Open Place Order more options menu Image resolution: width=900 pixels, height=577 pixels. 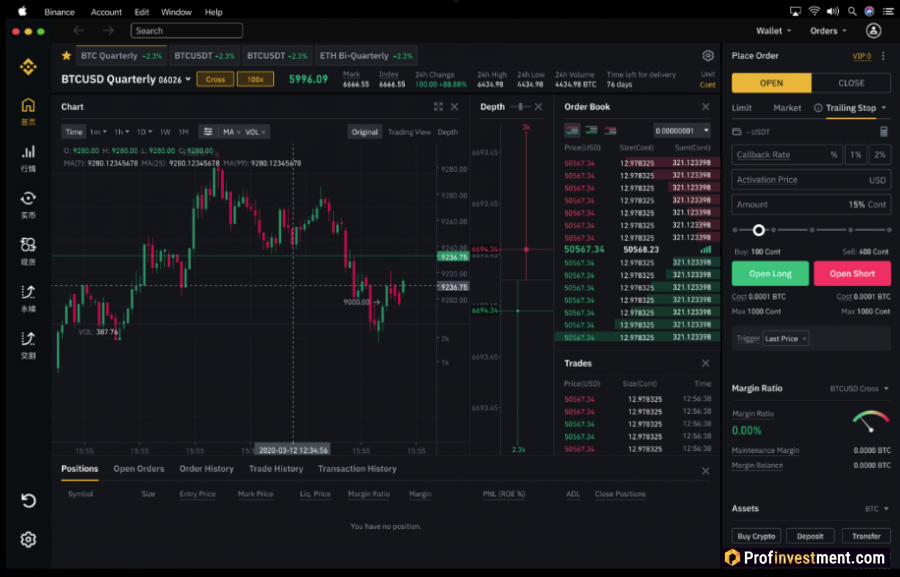coord(883,56)
